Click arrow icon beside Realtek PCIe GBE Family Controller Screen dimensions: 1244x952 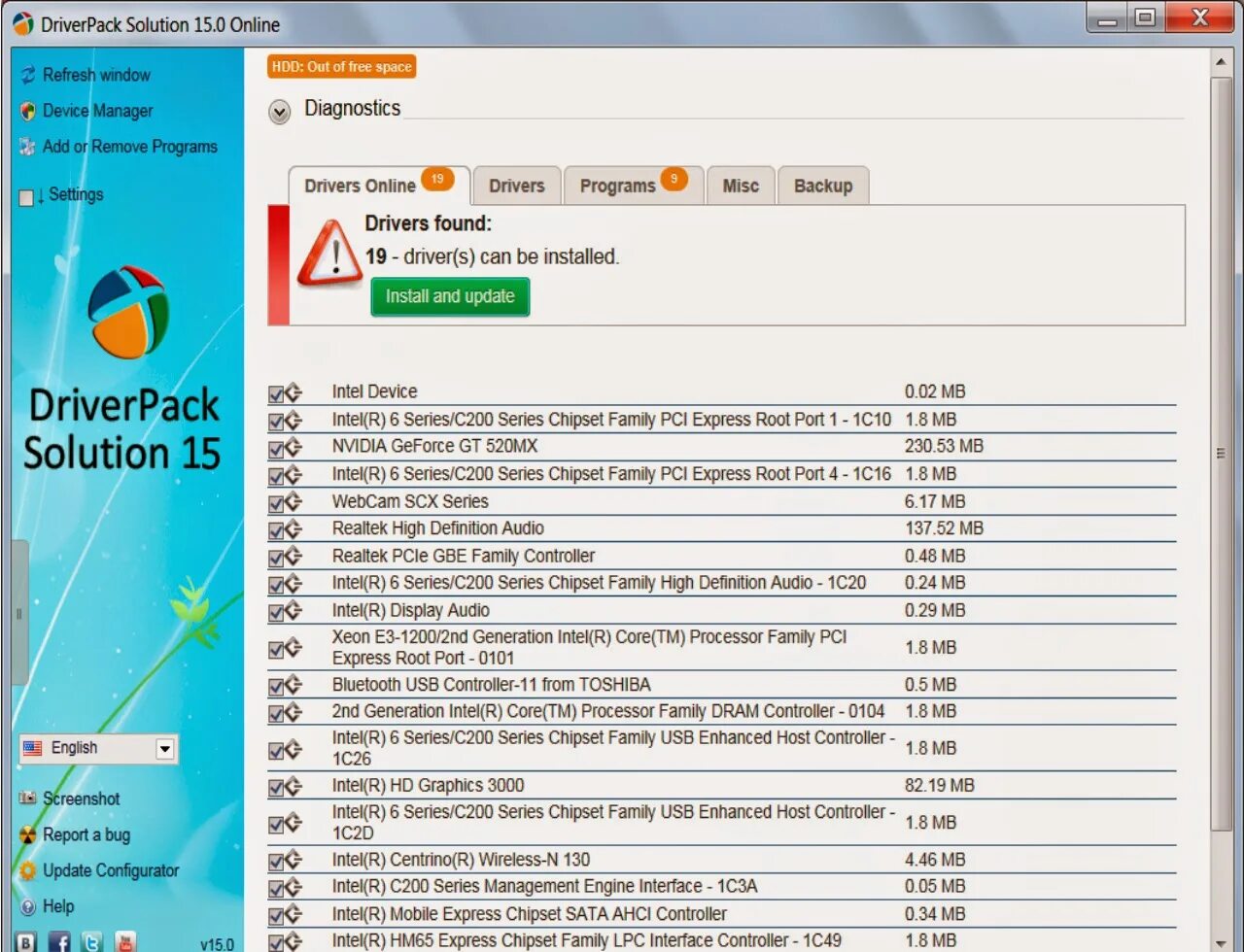[294, 557]
